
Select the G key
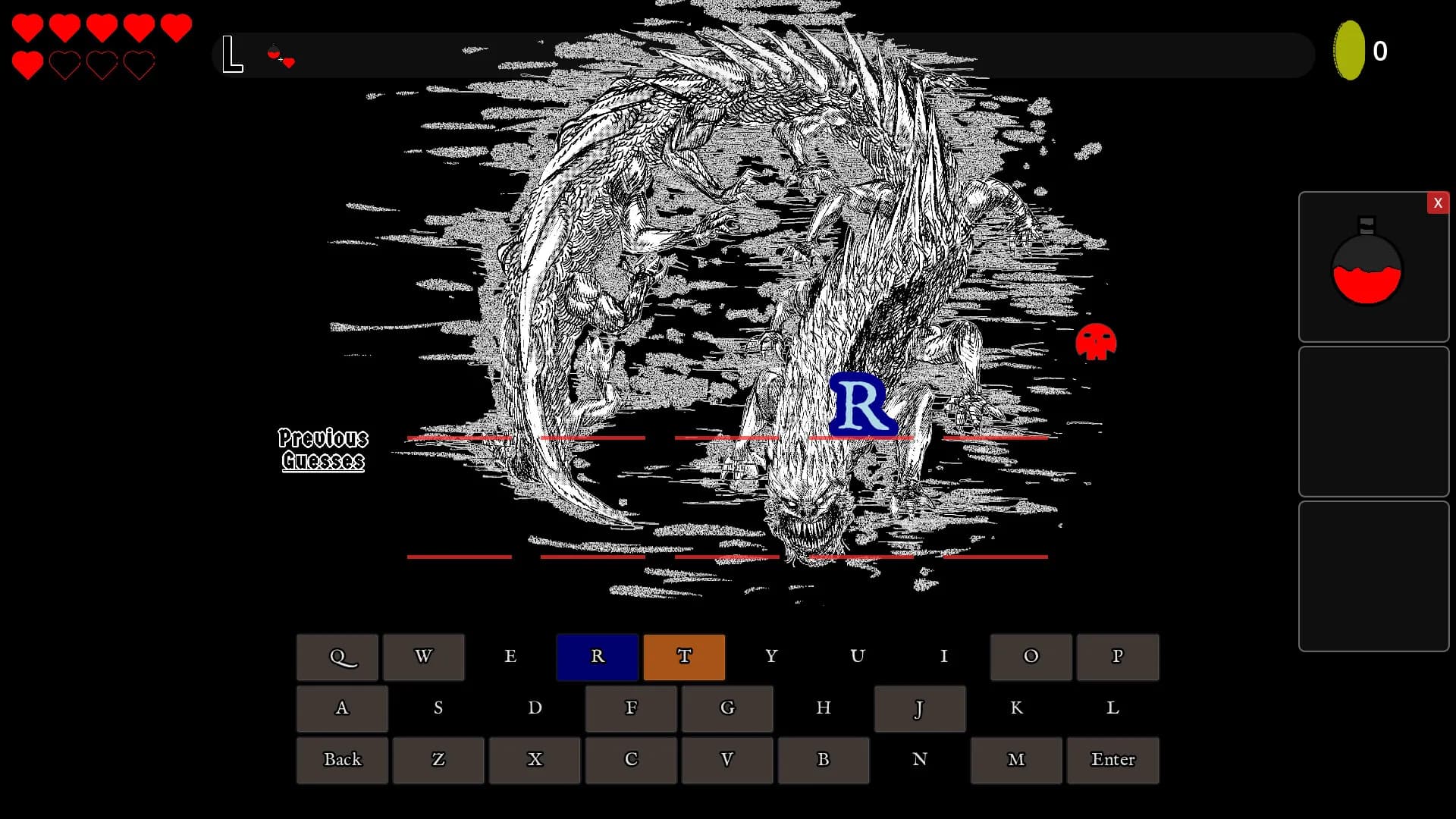point(727,708)
